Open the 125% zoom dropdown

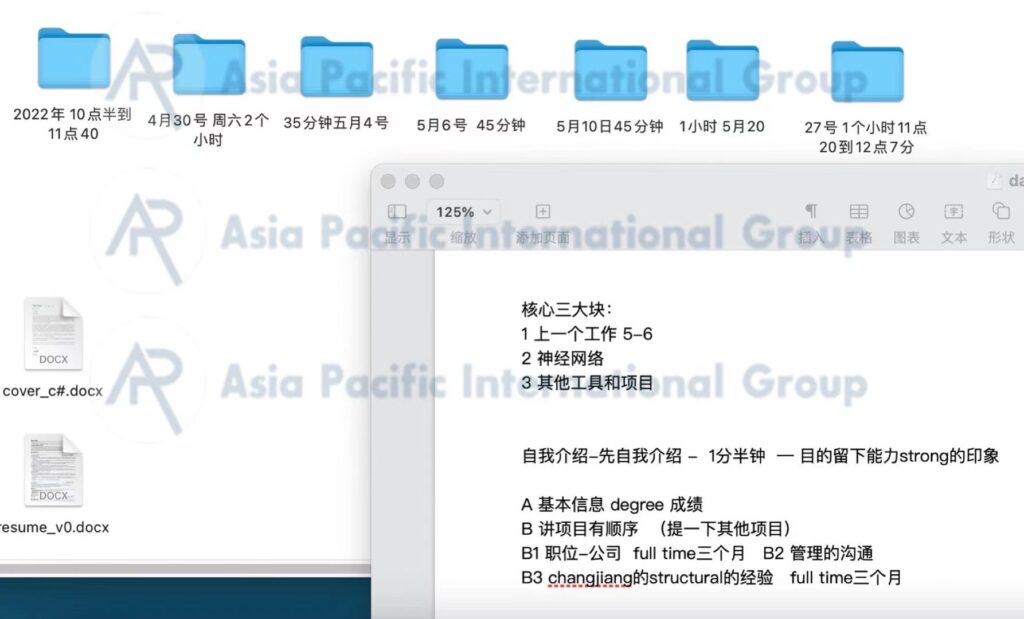(463, 212)
